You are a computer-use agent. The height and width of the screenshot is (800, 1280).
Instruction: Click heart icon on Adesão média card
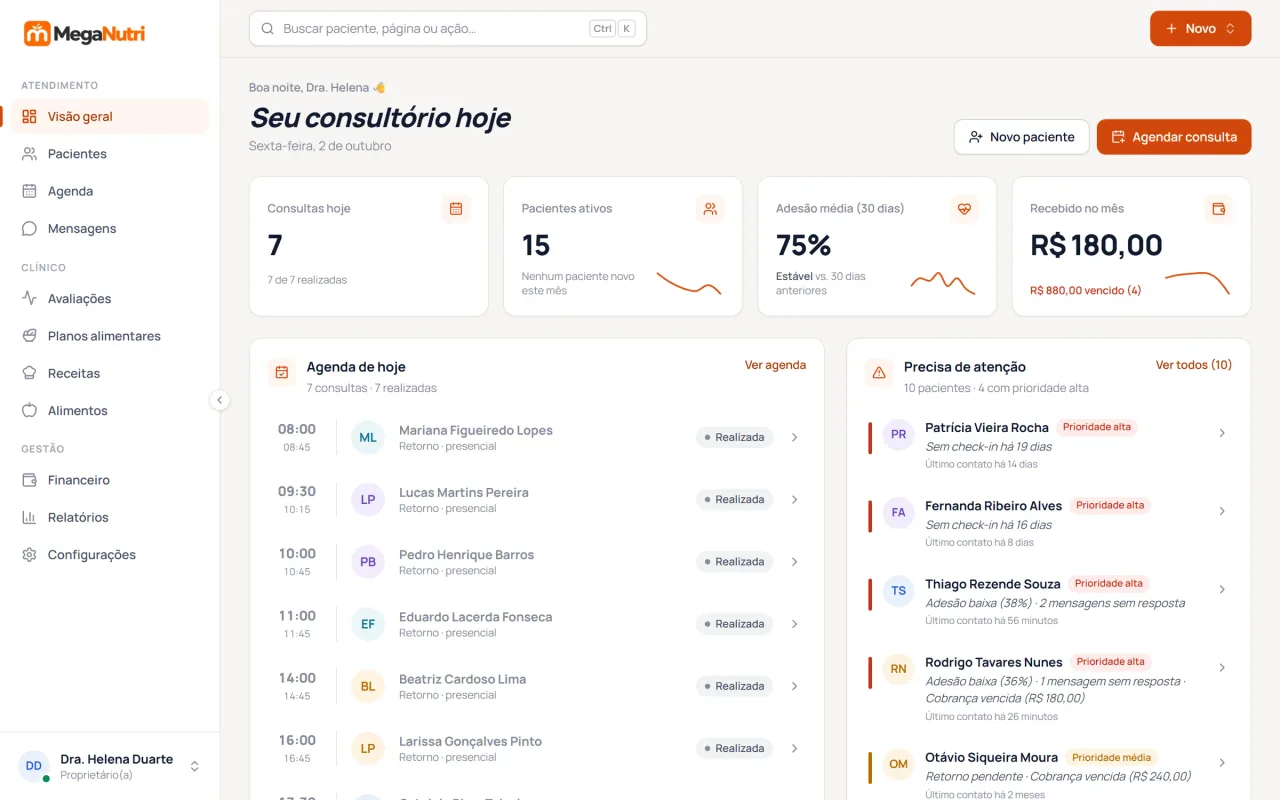(964, 209)
